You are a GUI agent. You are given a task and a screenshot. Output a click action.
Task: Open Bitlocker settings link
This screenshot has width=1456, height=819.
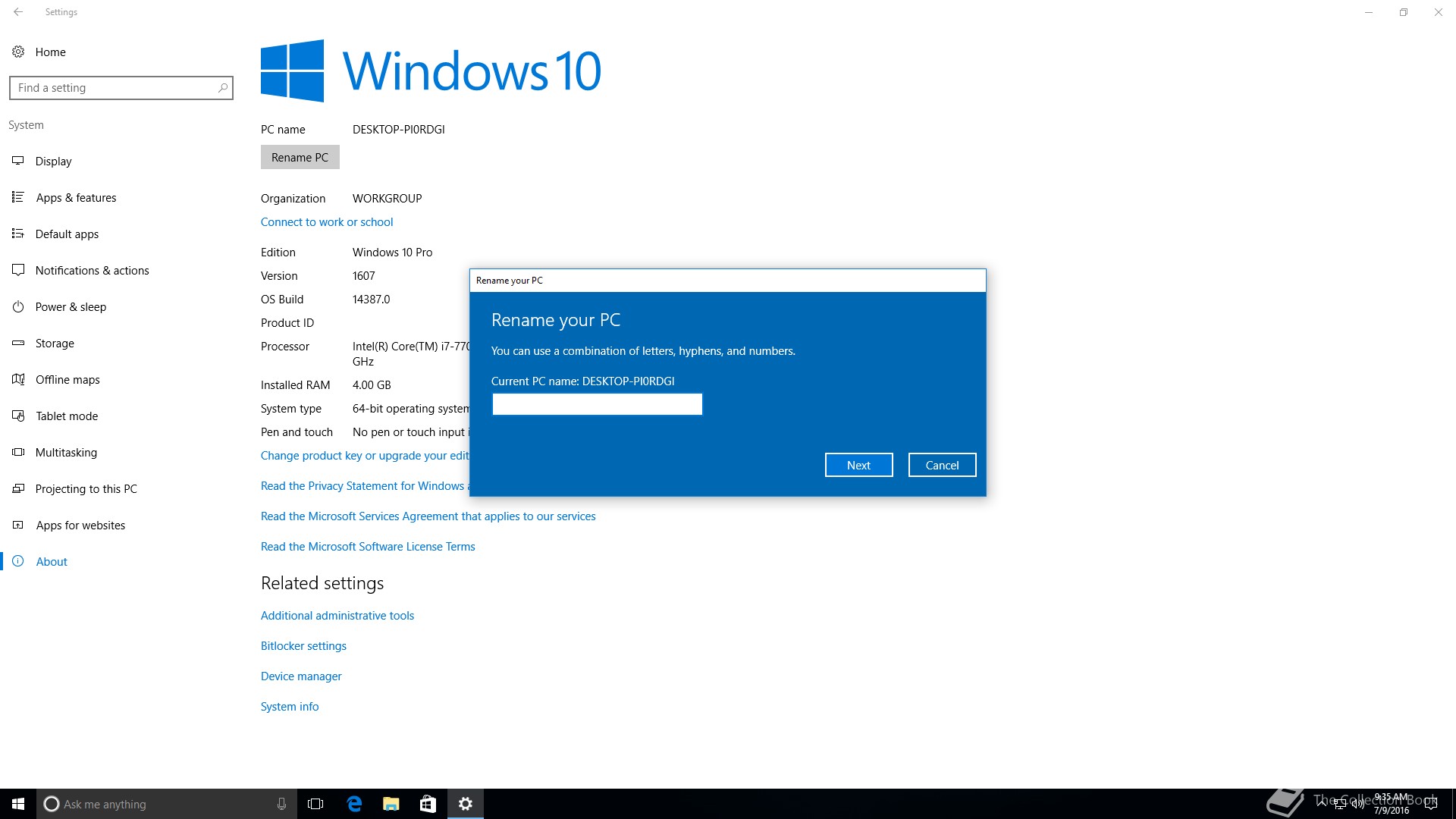tap(303, 645)
